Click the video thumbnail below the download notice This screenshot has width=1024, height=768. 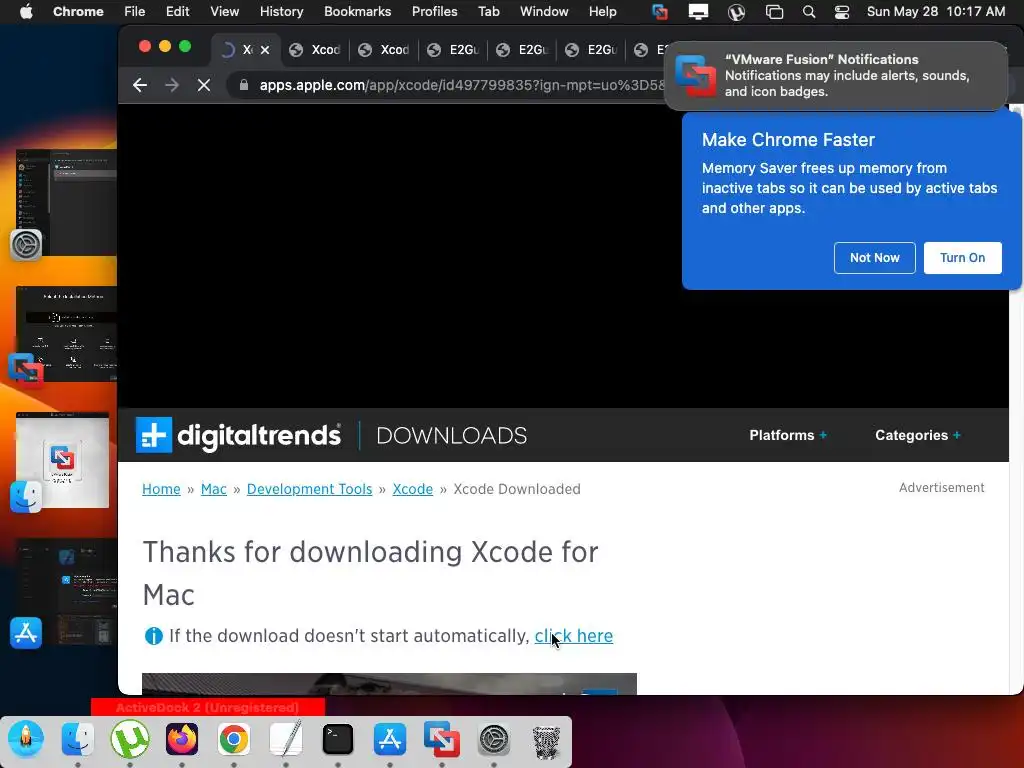tap(389, 684)
